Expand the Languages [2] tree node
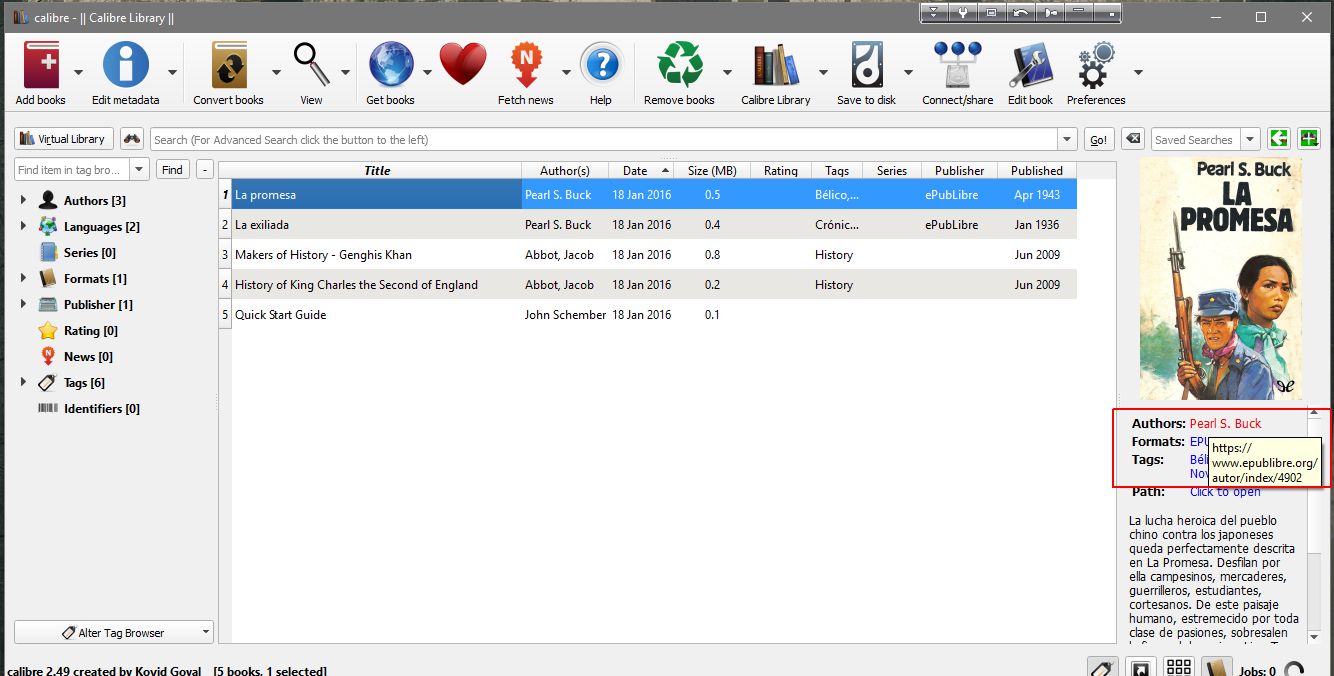Viewport: 1334px width, 676px height. pos(24,226)
